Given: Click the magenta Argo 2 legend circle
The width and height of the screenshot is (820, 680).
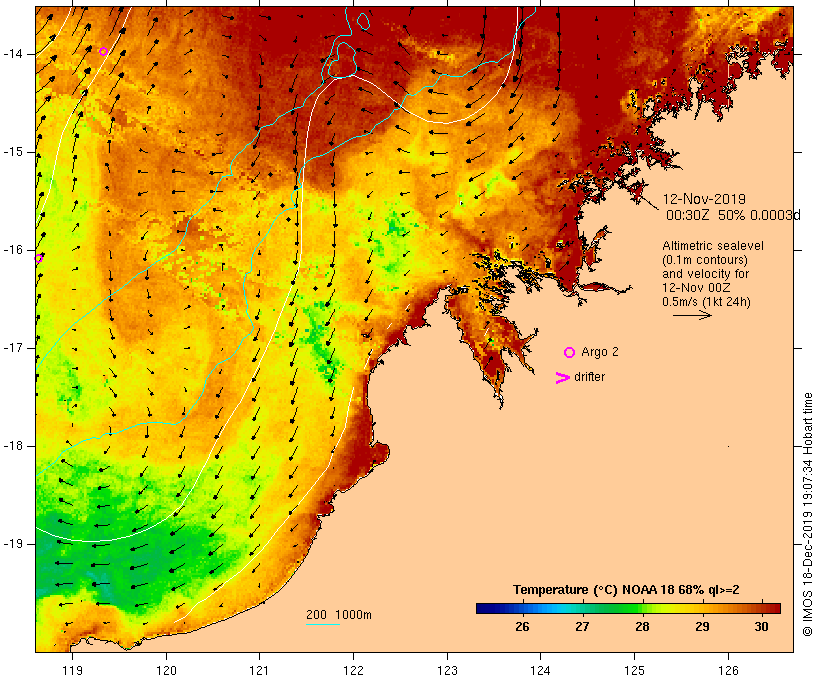Looking at the screenshot, I should (570, 353).
